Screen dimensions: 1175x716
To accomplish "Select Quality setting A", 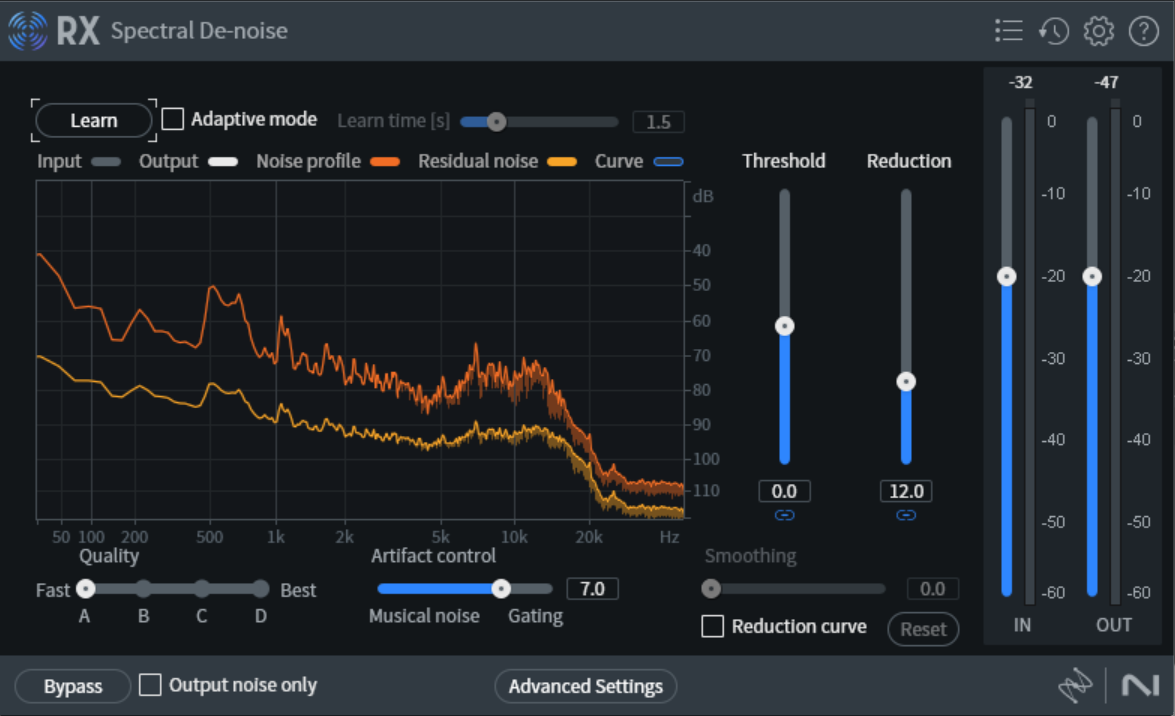I will point(85,589).
